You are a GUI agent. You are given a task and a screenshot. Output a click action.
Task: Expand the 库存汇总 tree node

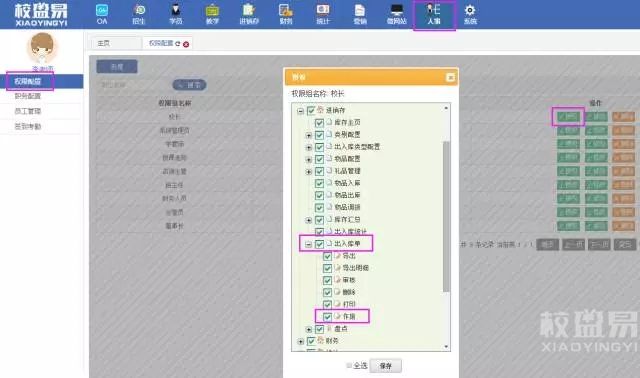pos(309,220)
